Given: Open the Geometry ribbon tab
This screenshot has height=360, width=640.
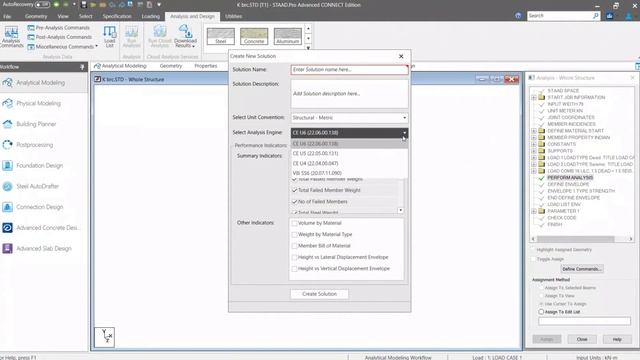Looking at the screenshot, I should coord(36,16).
